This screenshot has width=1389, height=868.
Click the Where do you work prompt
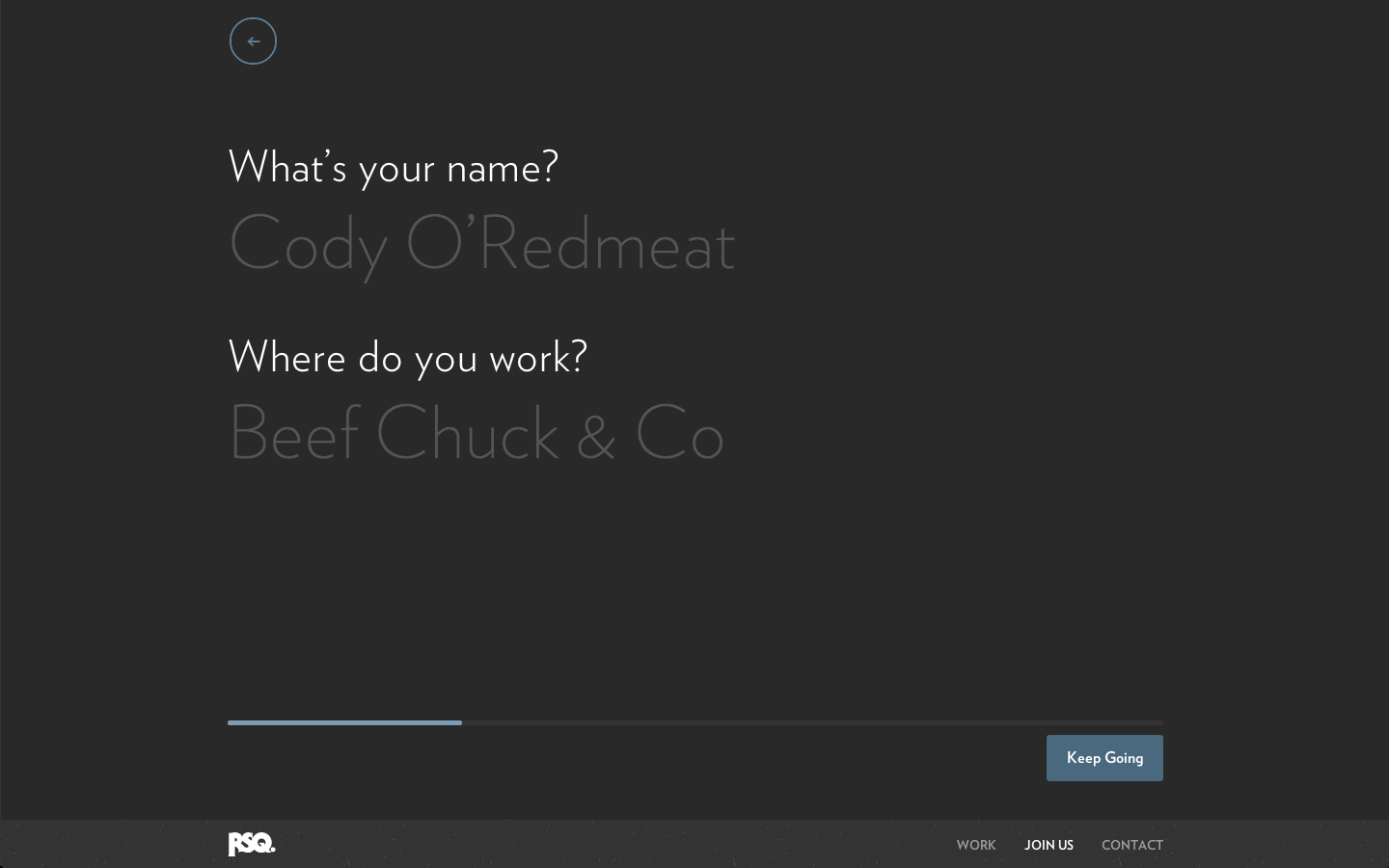click(x=407, y=357)
